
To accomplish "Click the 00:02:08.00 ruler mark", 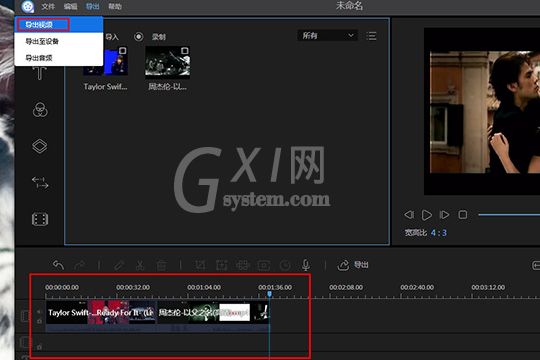I will click(346, 287).
